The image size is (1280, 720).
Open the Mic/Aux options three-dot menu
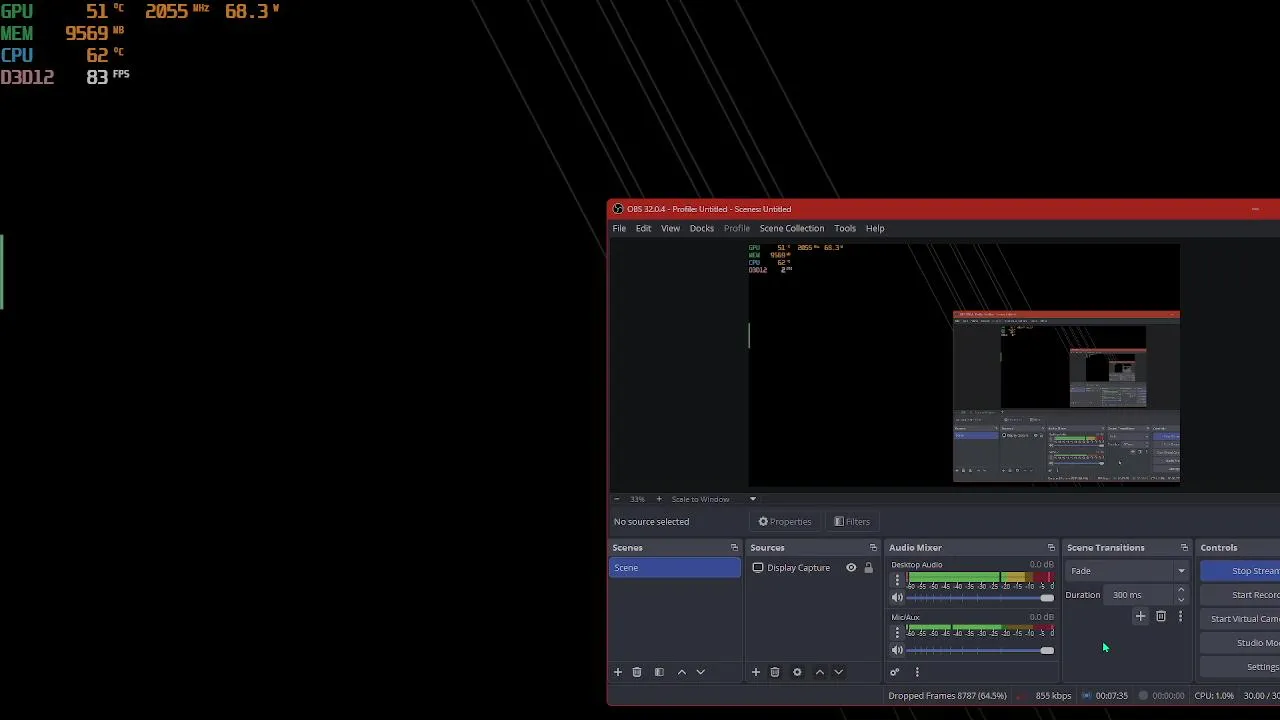[x=897, y=632]
